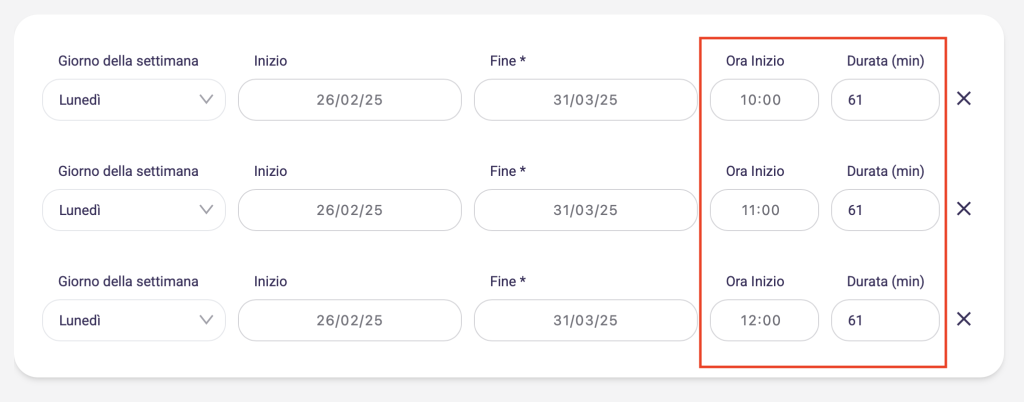The height and width of the screenshot is (402, 1024).
Task: Edit the Durata (min) value in the second row
Action: point(885,210)
